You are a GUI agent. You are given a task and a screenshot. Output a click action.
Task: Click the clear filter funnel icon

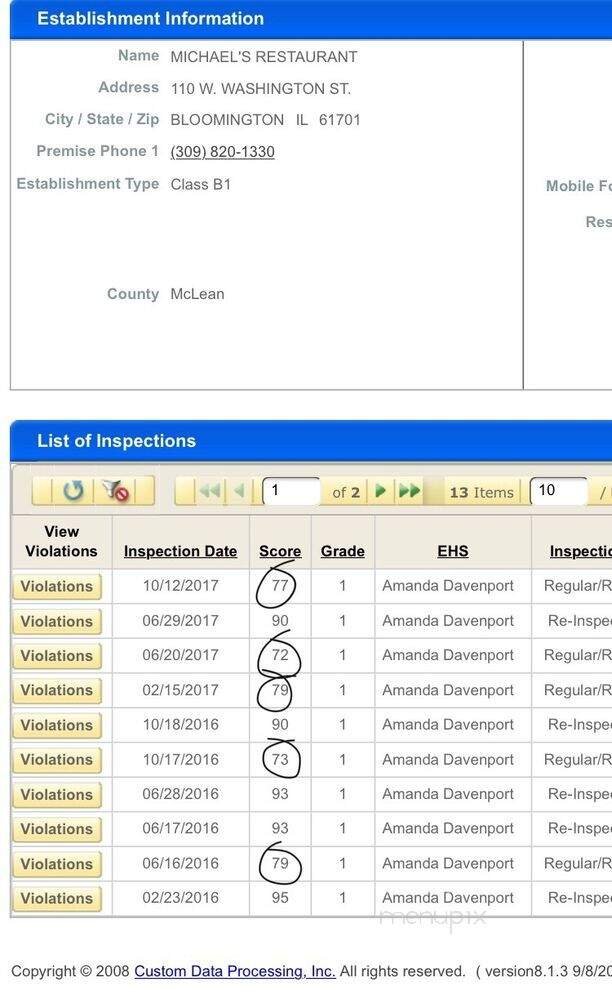[115, 491]
